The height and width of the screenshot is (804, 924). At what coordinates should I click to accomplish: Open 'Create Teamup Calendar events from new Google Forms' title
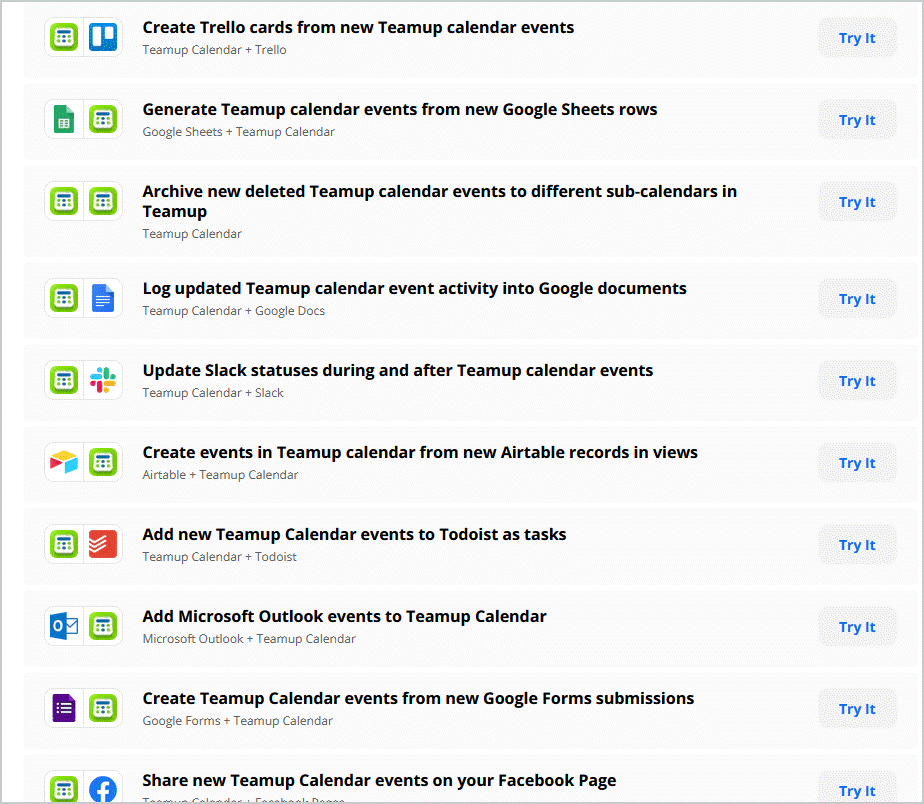point(418,698)
